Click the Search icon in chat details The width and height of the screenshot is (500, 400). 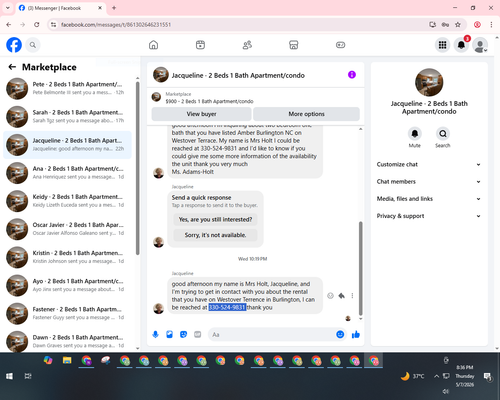pos(443,134)
